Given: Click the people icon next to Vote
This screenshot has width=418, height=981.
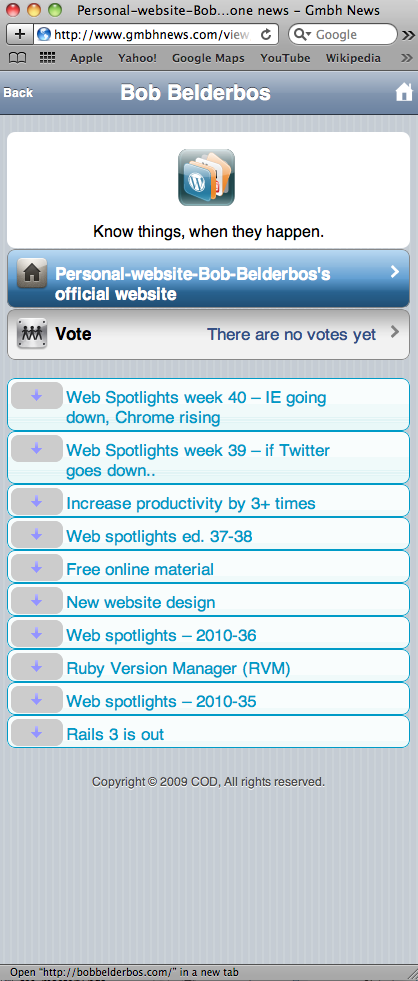Looking at the screenshot, I should click(32, 334).
